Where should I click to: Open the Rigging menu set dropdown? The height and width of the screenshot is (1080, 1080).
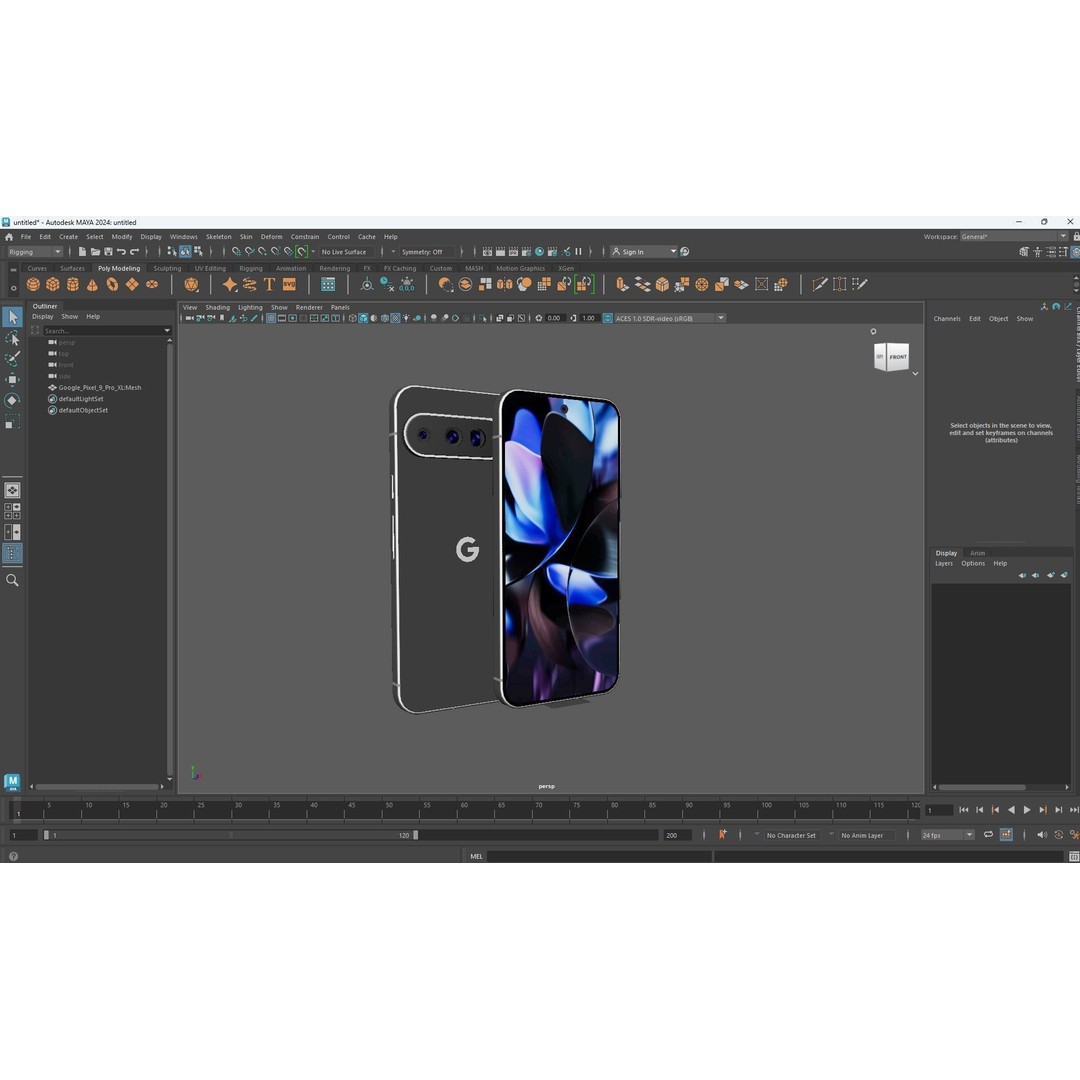(34, 251)
